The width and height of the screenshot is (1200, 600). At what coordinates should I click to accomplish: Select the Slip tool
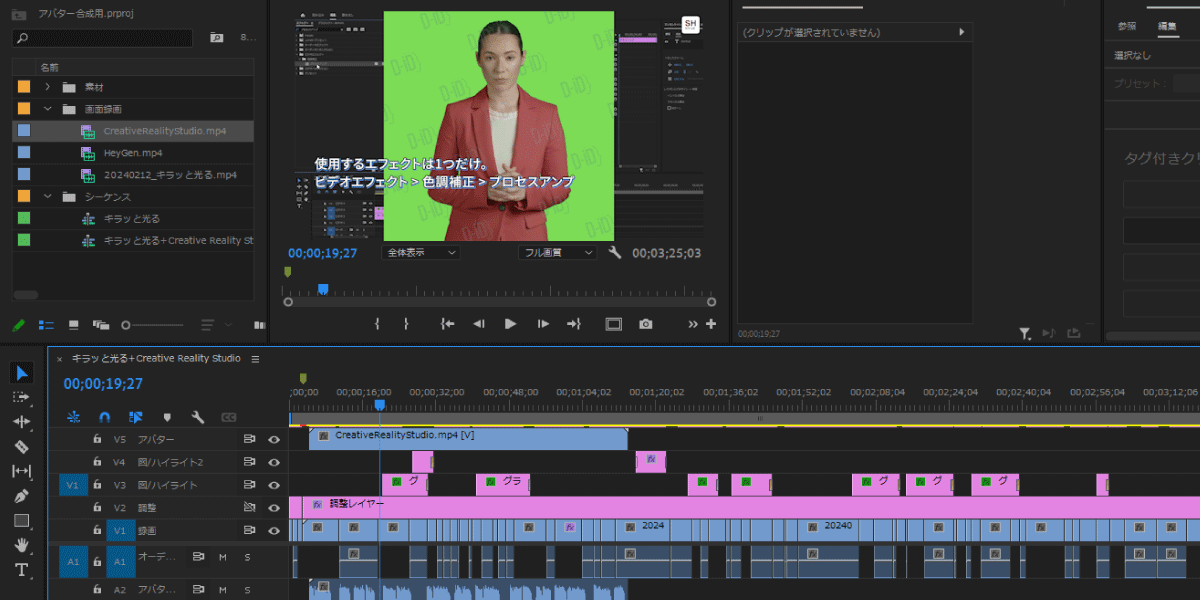22,471
